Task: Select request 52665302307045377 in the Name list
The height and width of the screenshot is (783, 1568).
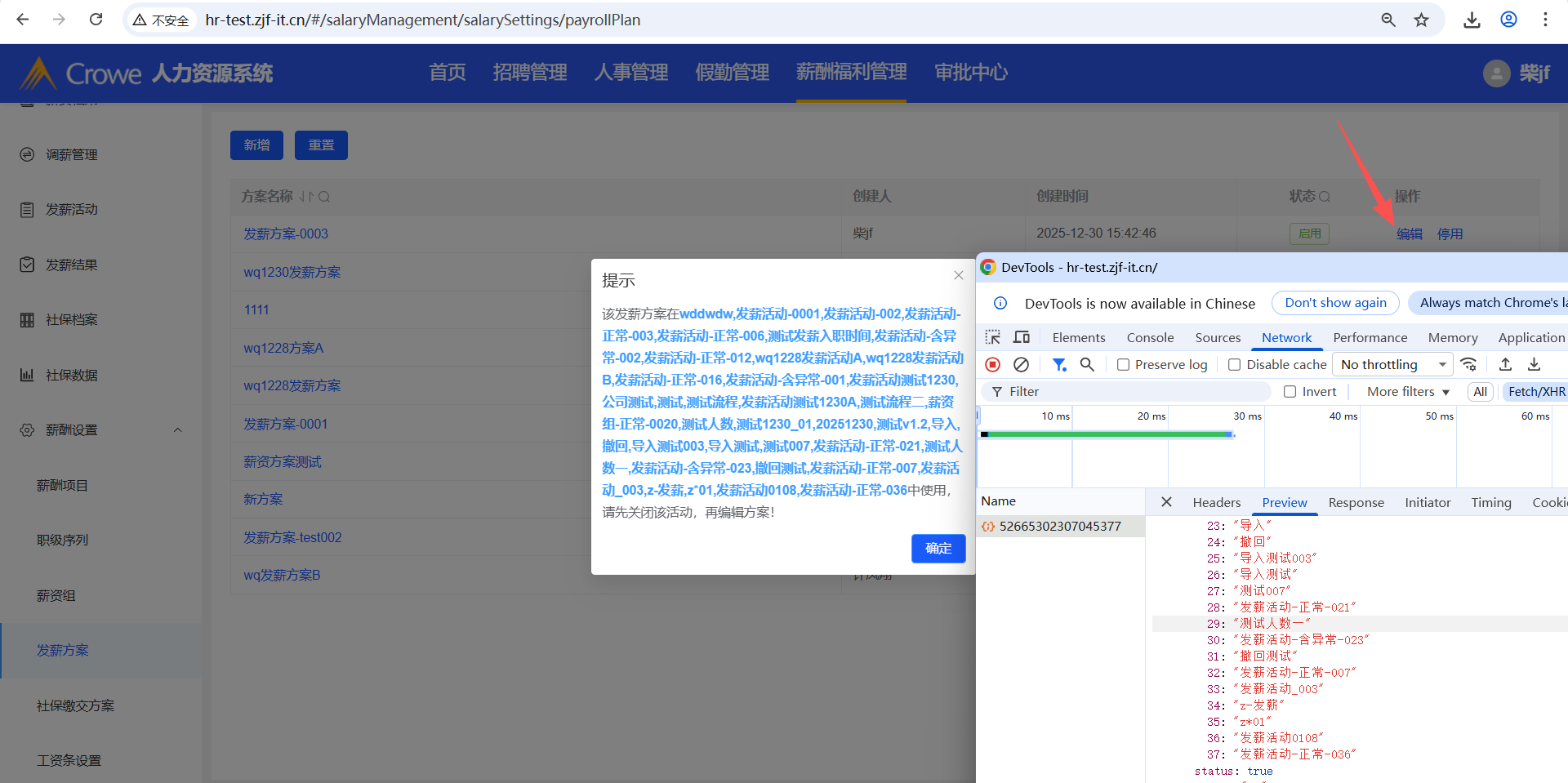Action: 1061,527
